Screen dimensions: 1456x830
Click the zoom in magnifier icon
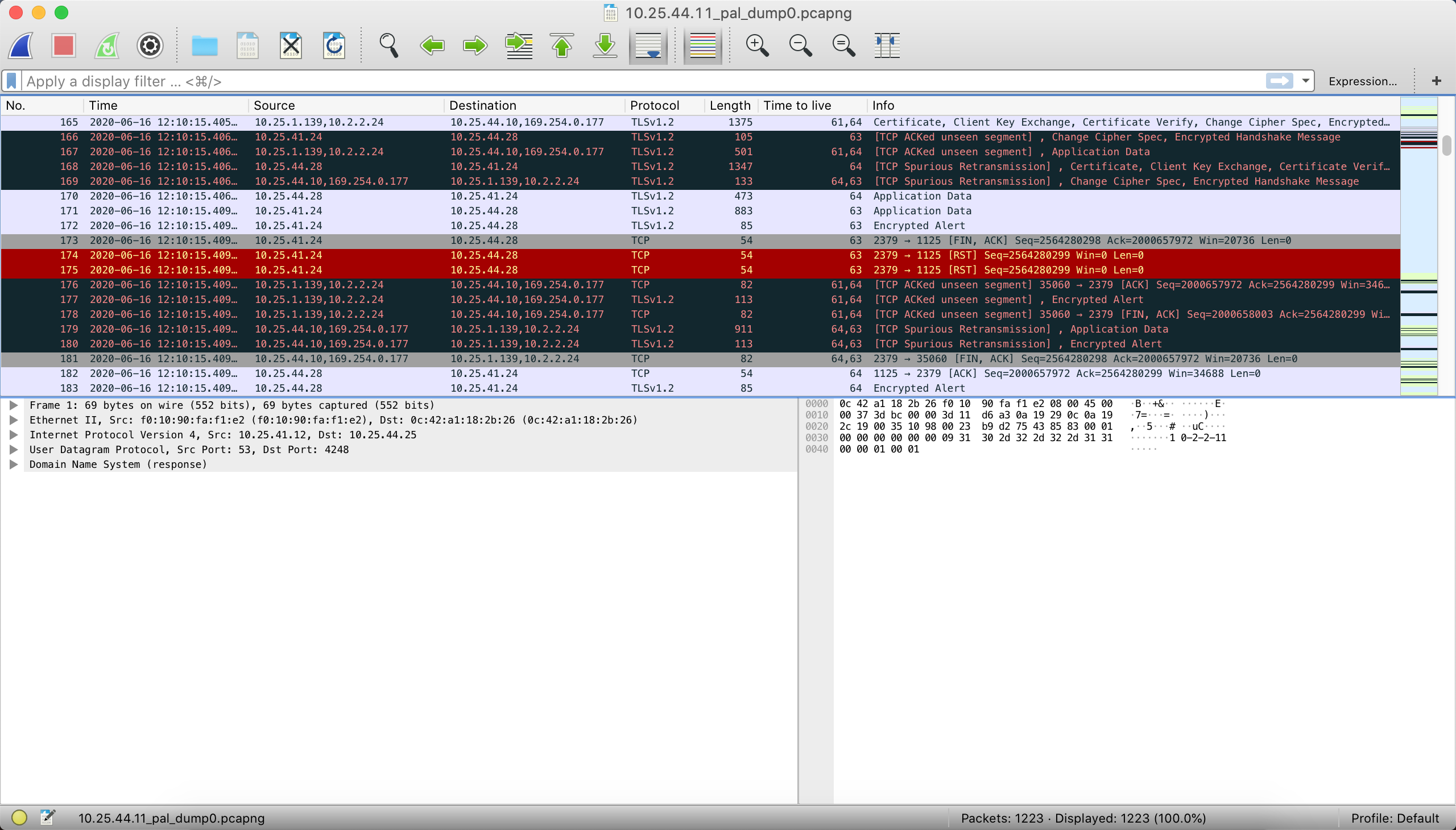757,45
